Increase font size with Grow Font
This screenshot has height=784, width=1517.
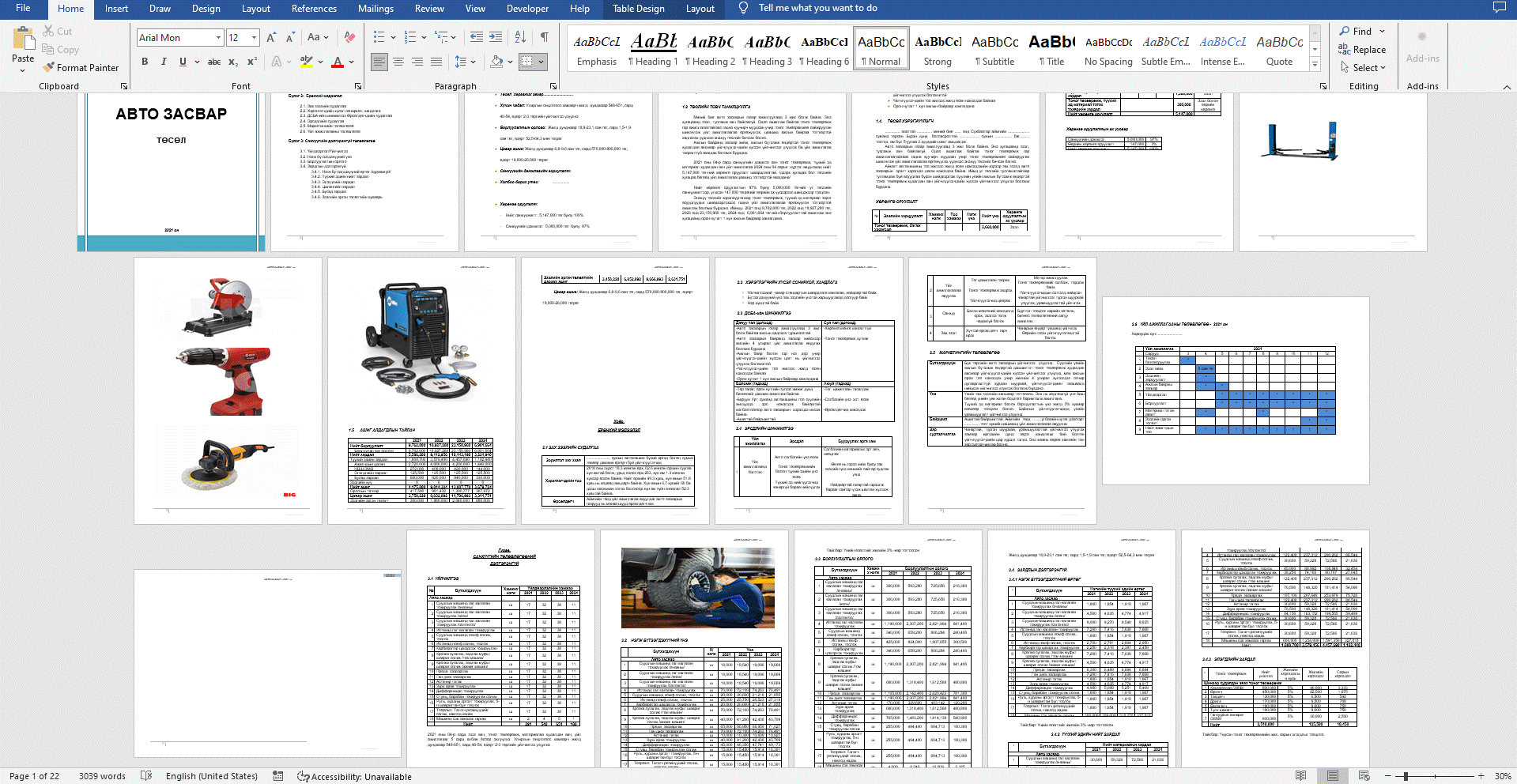click(271, 37)
